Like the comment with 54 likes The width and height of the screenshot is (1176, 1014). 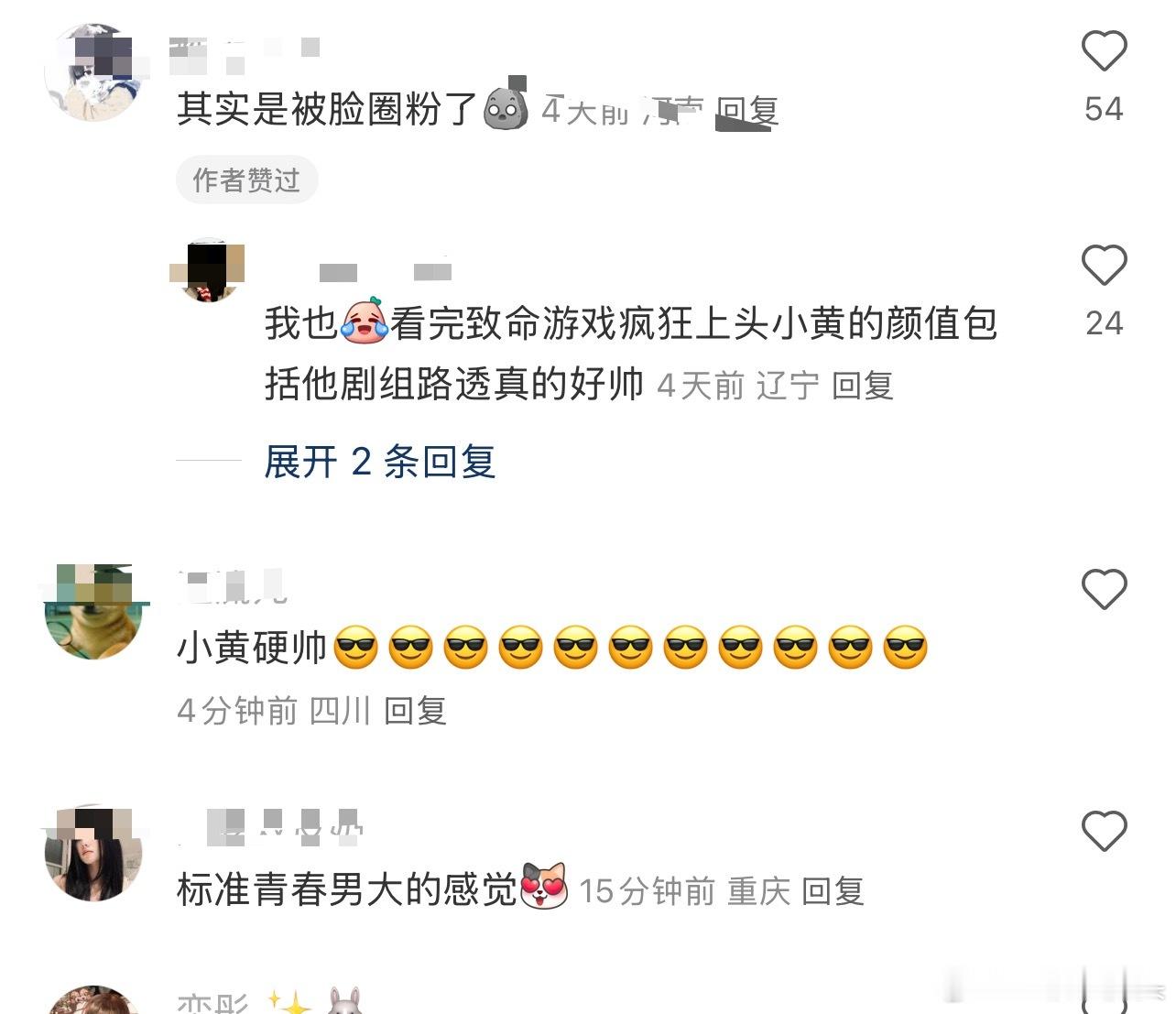click(1104, 50)
